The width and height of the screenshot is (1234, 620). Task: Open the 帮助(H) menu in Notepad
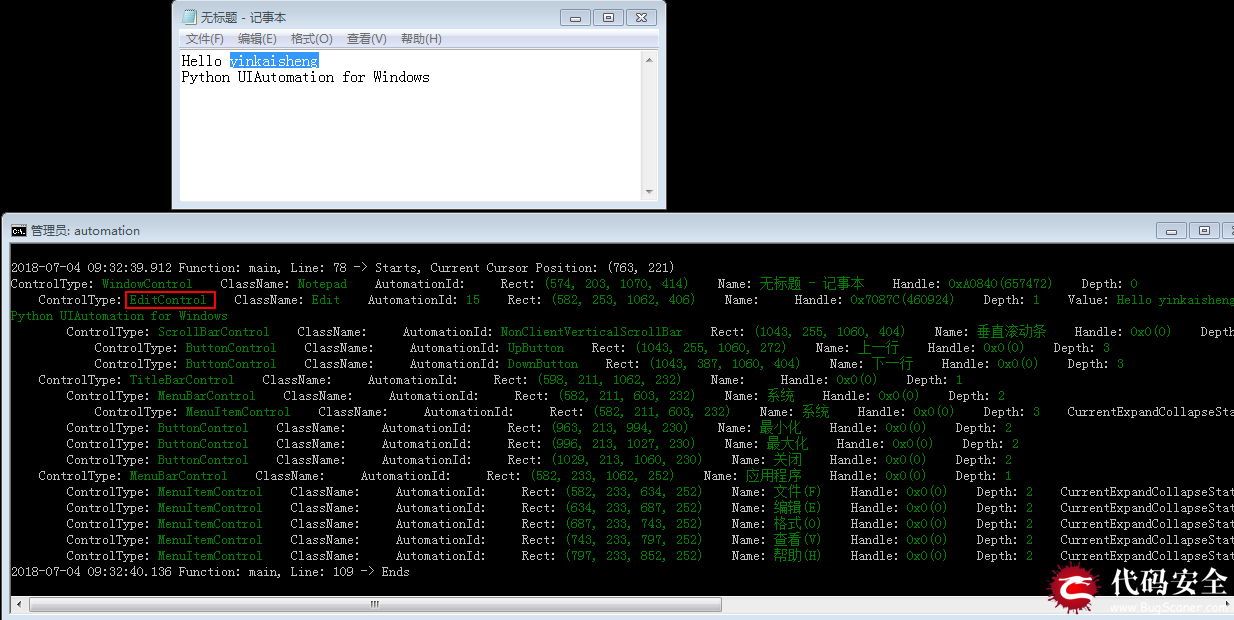click(x=421, y=39)
